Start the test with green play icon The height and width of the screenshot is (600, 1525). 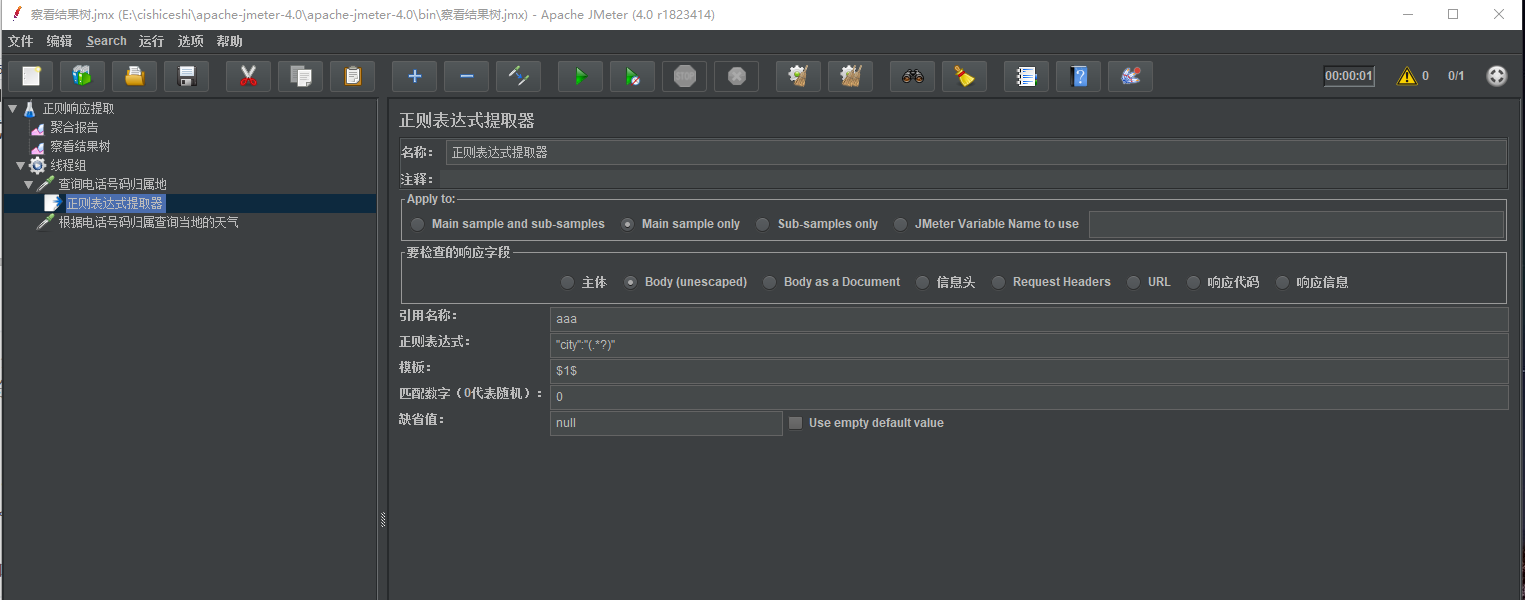tap(581, 76)
